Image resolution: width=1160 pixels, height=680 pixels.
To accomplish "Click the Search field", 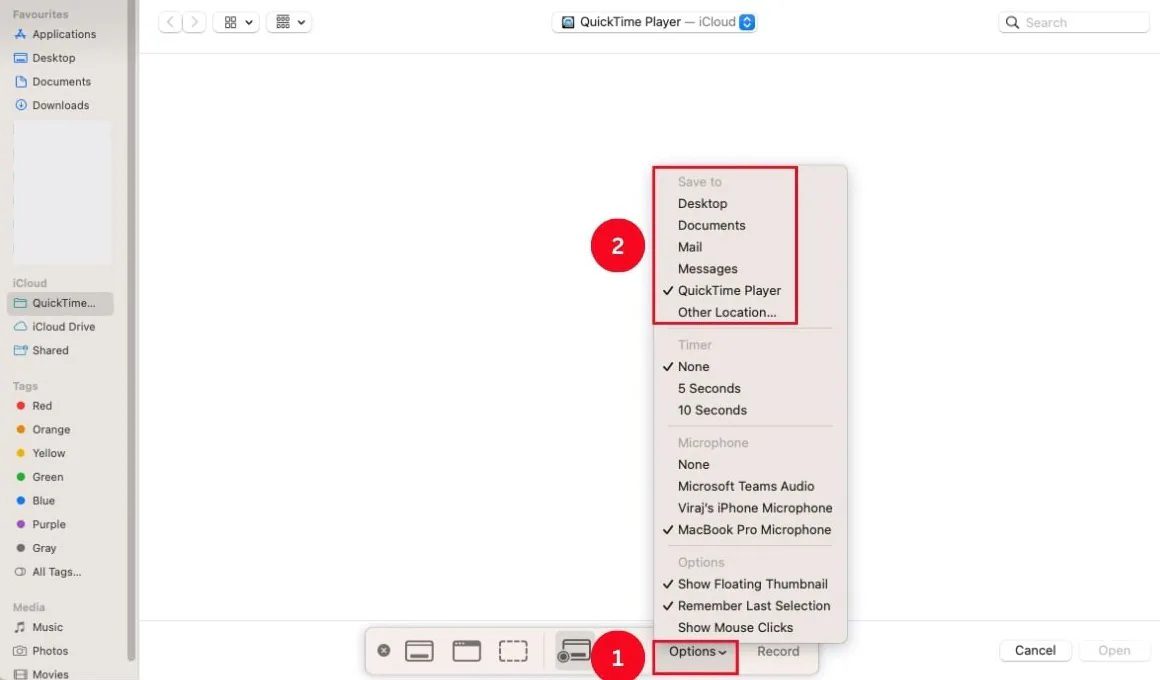I will pos(1073,22).
